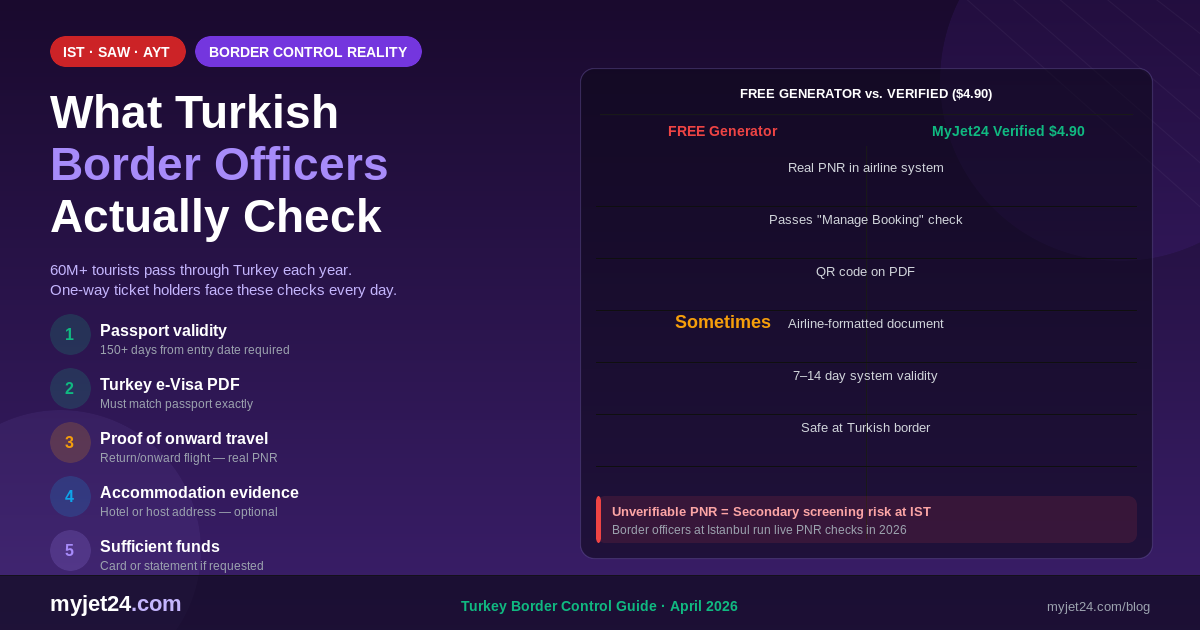The width and height of the screenshot is (1200, 630).
Task: Select the Passes "Manage Booking" check row
Action: point(865,220)
